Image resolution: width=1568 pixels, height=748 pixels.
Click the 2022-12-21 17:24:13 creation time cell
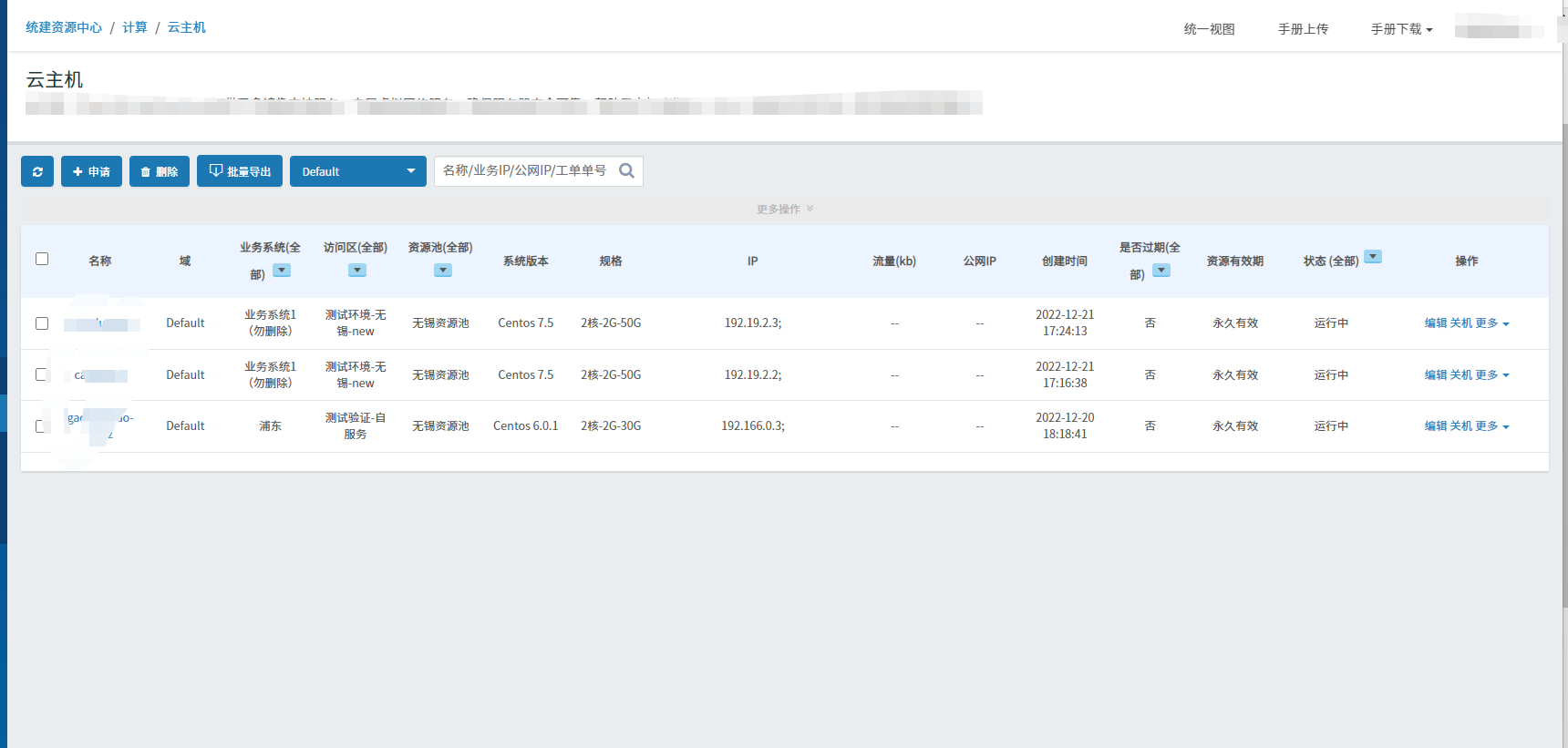point(1065,323)
